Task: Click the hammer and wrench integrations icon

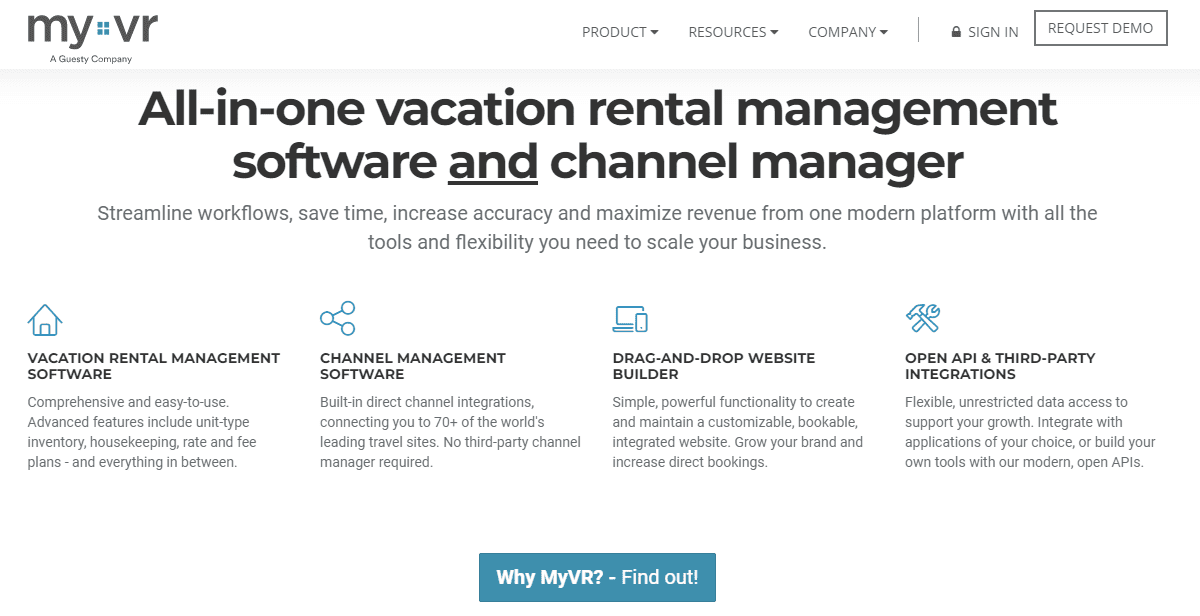Action: pyautogui.click(x=922, y=318)
